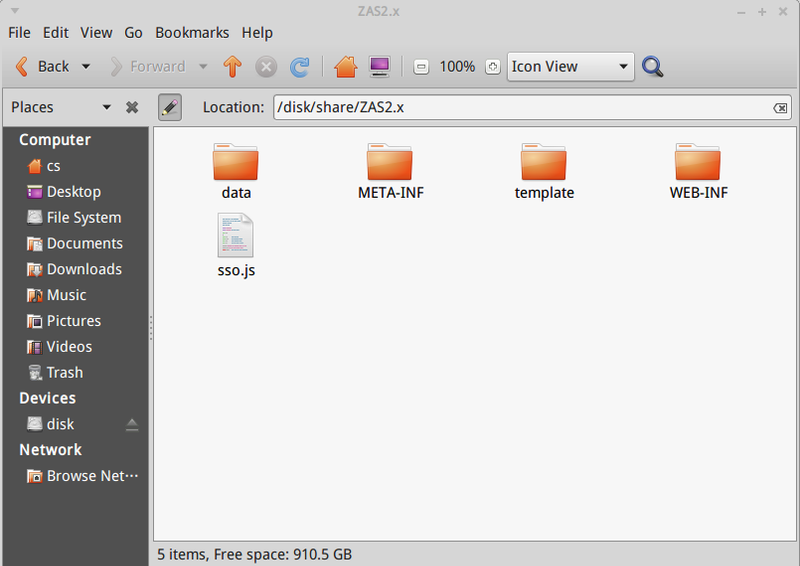Click the Back button
This screenshot has height=566, width=800.
(x=42, y=67)
